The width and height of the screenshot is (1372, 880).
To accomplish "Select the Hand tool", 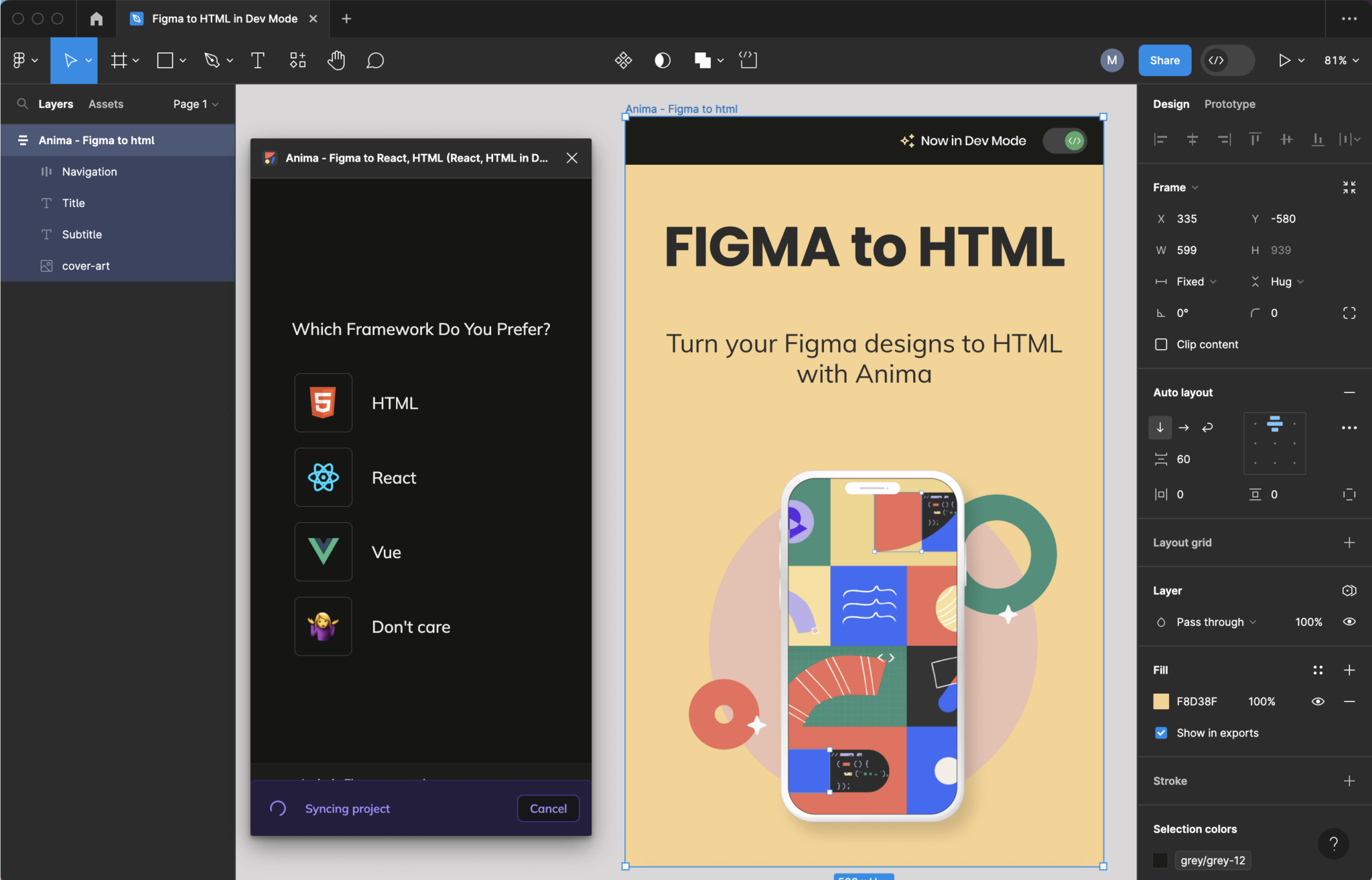I will [336, 60].
